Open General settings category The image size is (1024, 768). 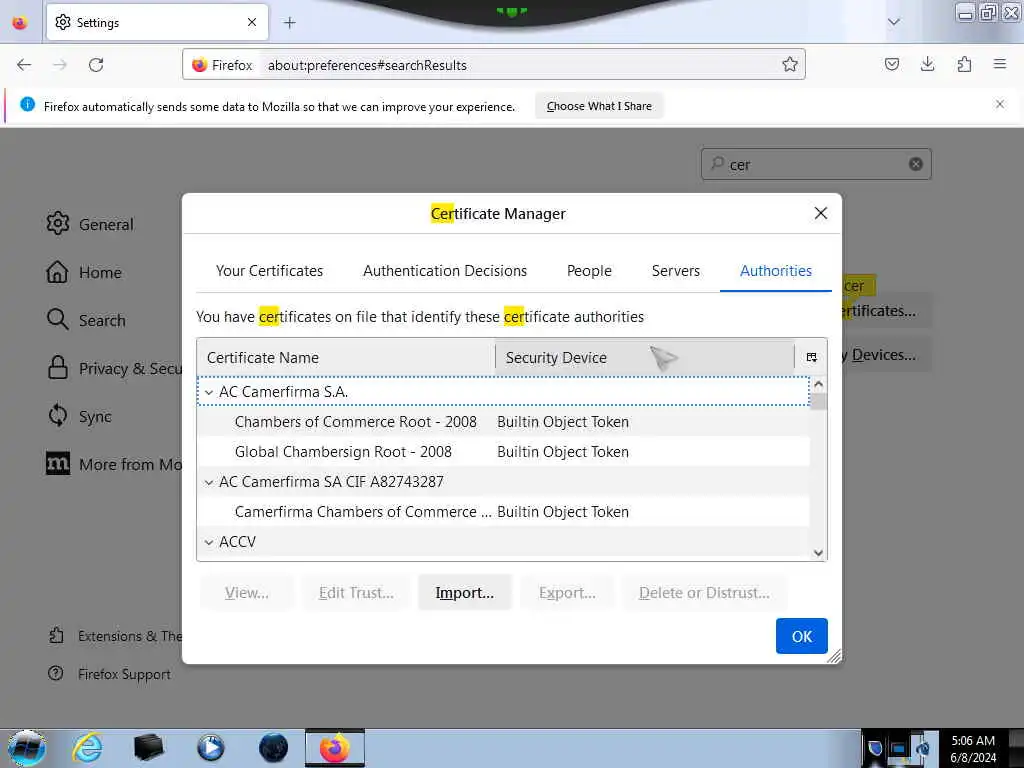90,224
